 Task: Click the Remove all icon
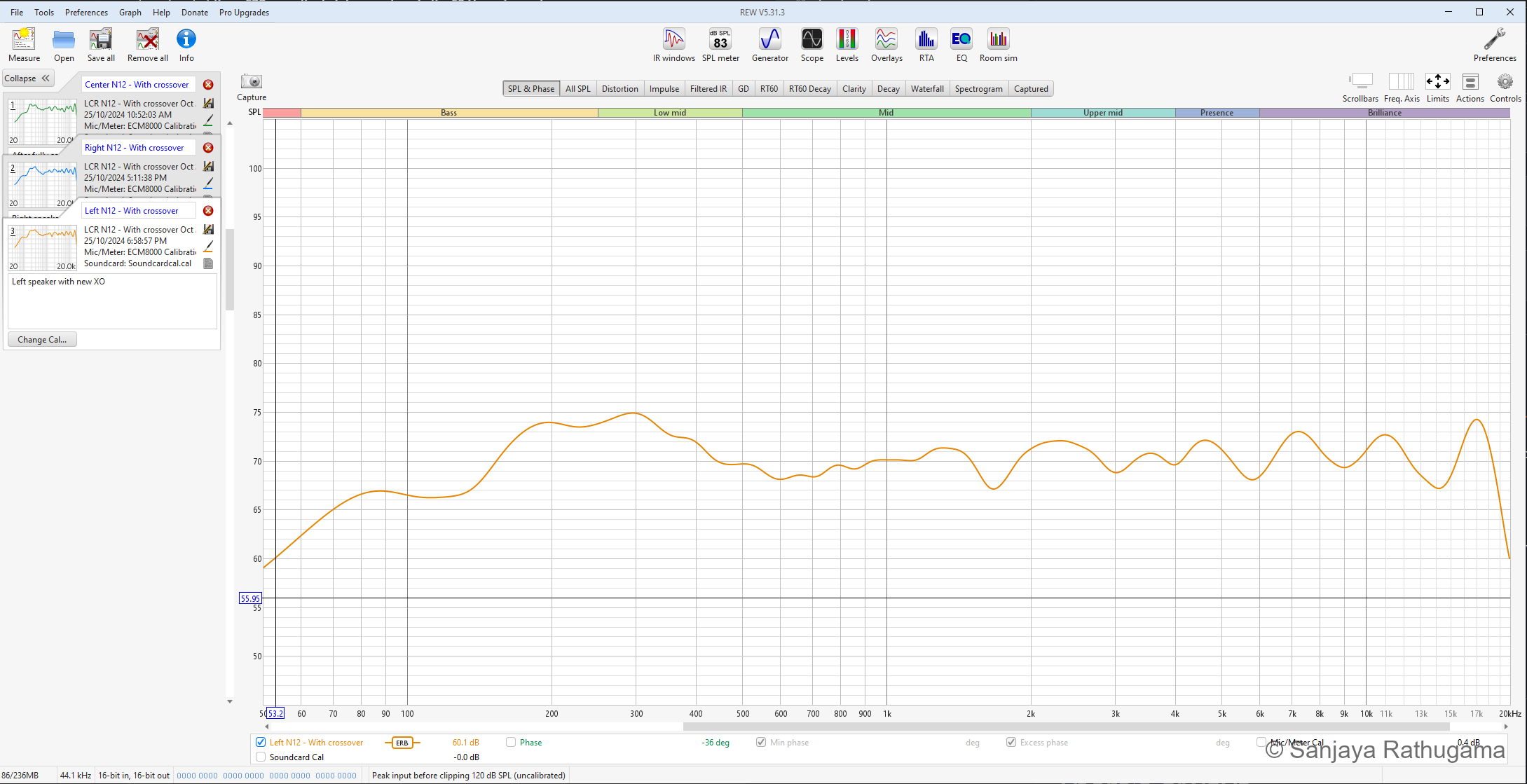point(147,40)
